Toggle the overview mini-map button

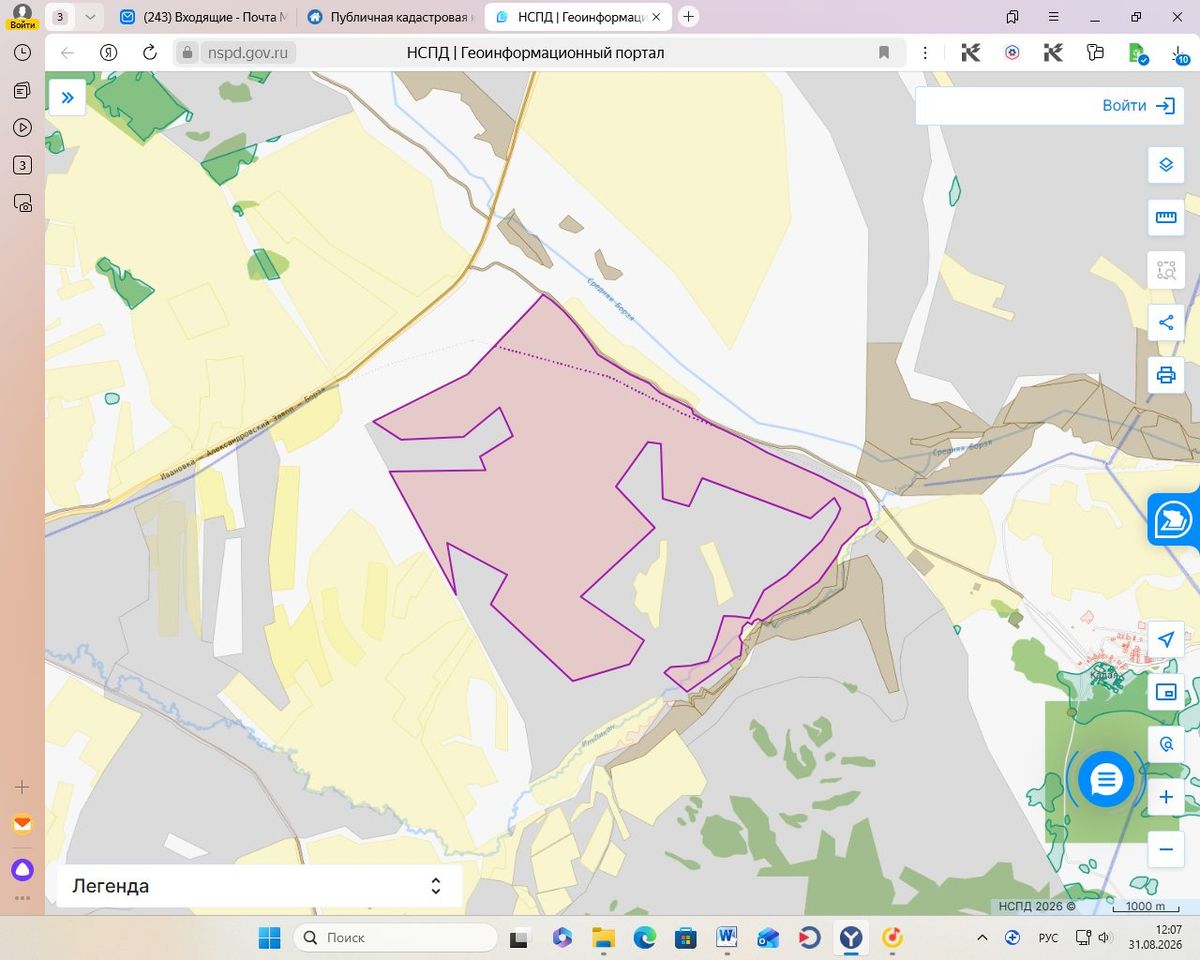click(1165, 692)
